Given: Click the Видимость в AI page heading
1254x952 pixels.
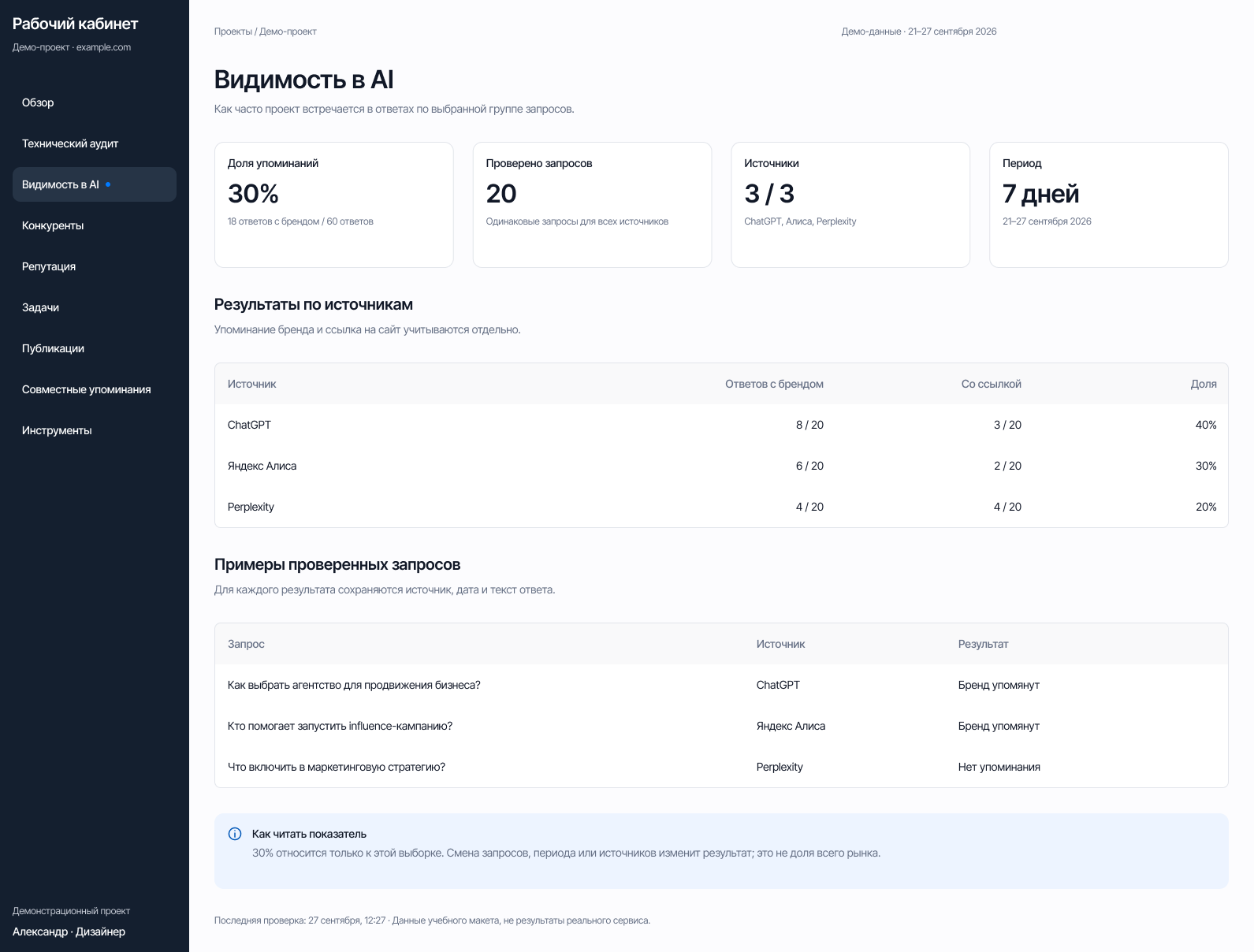Looking at the screenshot, I should point(303,80).
